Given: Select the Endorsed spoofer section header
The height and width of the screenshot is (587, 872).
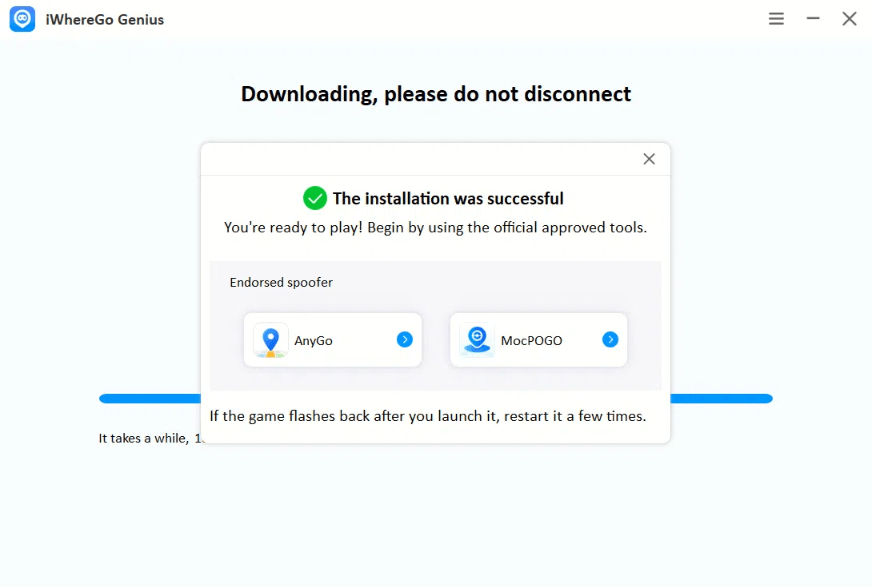Looking at the screenshot, I should [280, 282].
